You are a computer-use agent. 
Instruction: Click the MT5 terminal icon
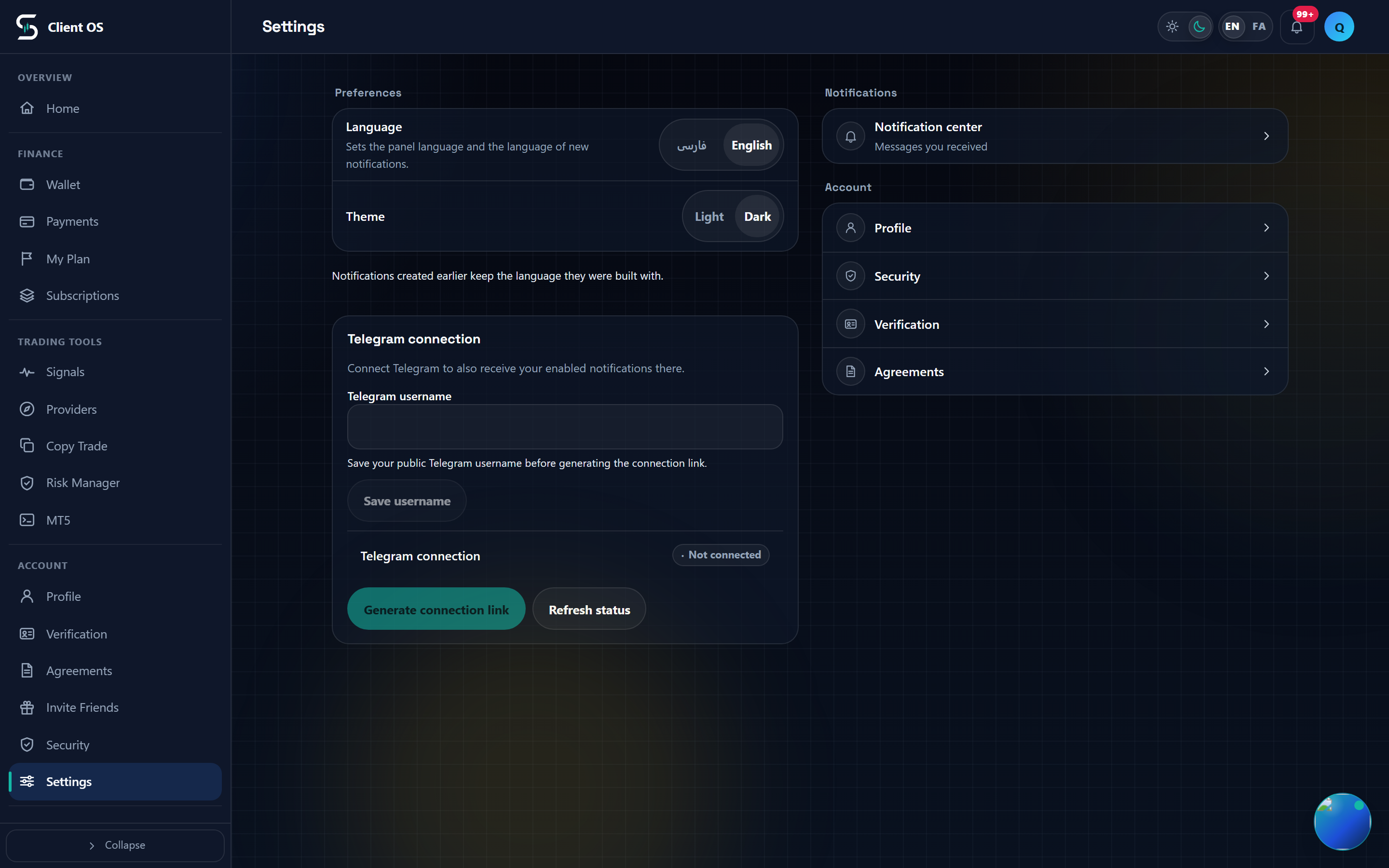point(27,520)
